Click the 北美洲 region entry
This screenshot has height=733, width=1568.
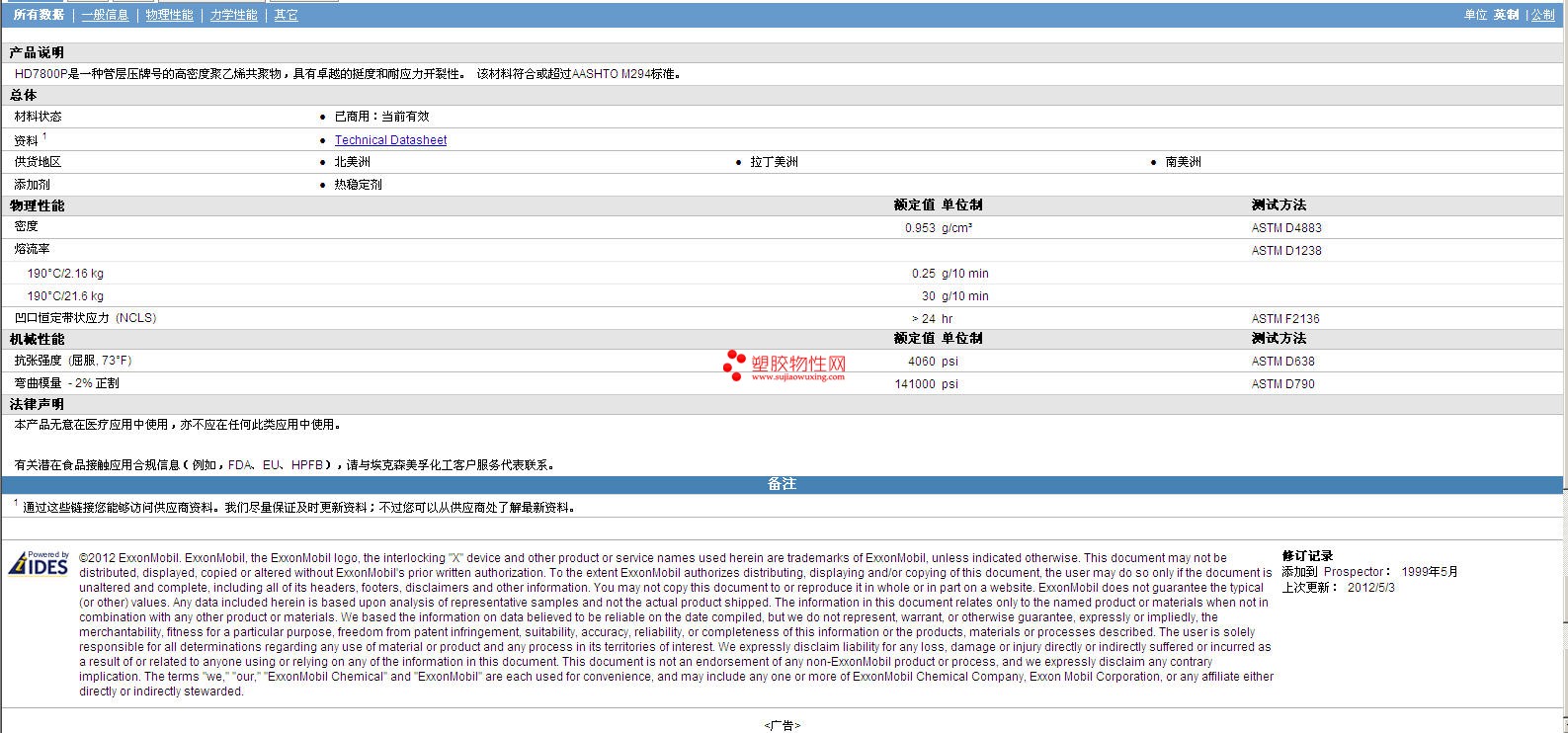(352, 162)
